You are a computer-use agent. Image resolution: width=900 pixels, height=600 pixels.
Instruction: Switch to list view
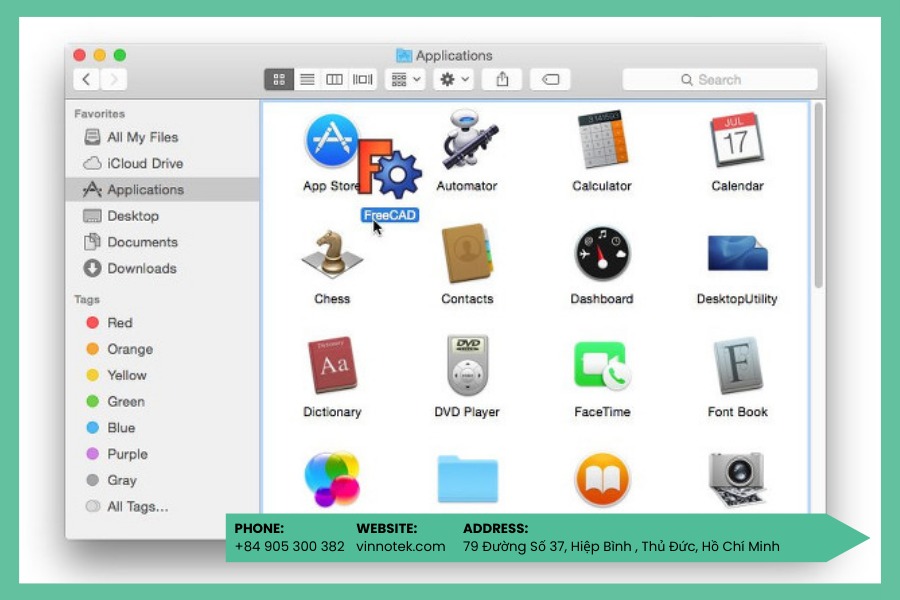click(x=307, y=79)
